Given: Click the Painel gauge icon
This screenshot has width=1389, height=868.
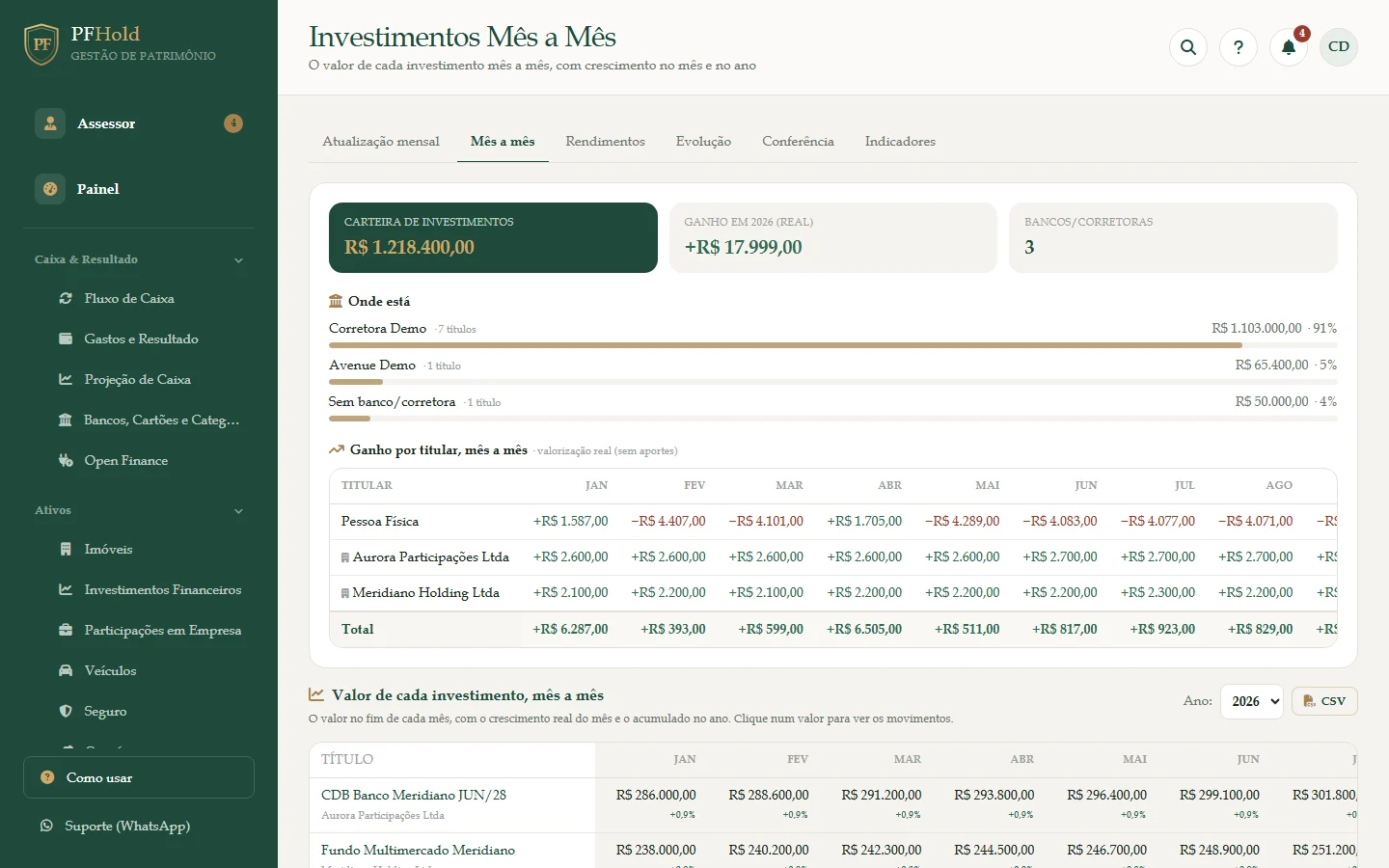Looking at the screenshot, I should 50,189.
